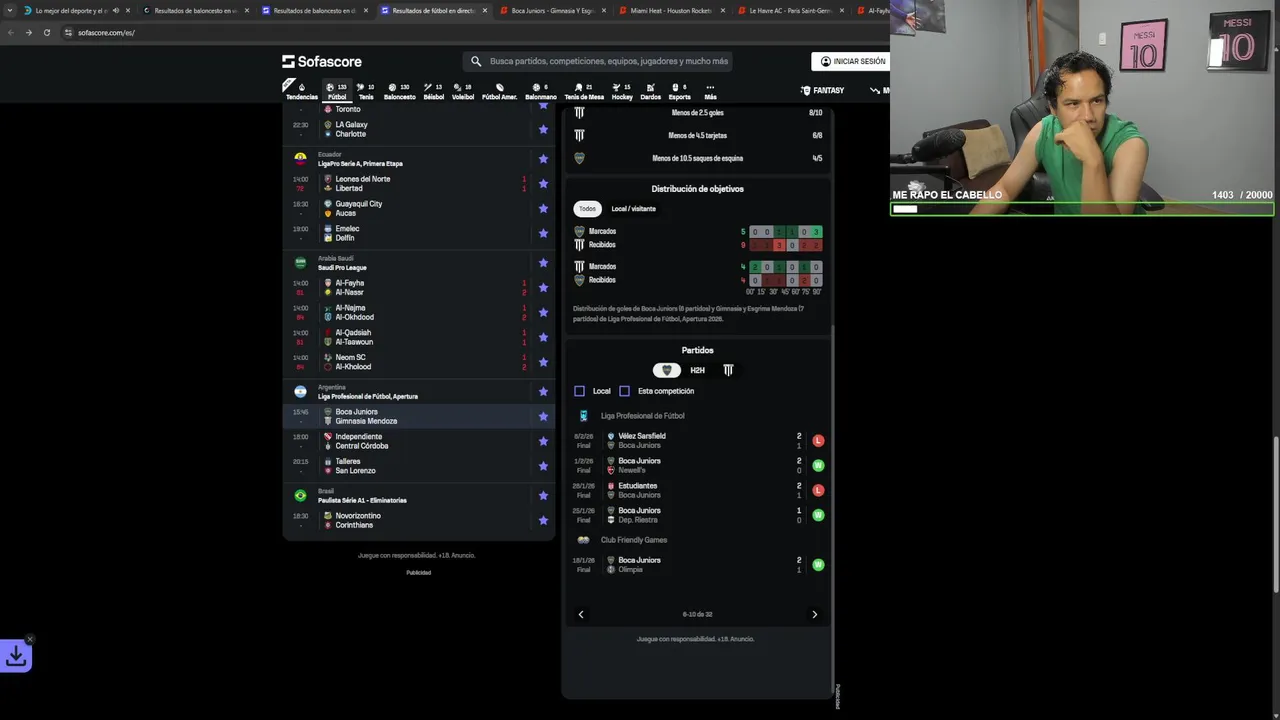This screenshot has width=1280, height=720.
Task: Toggle favorite star for Boca Juniors – Gimnasia Mendoza
Action: point(543,416)
